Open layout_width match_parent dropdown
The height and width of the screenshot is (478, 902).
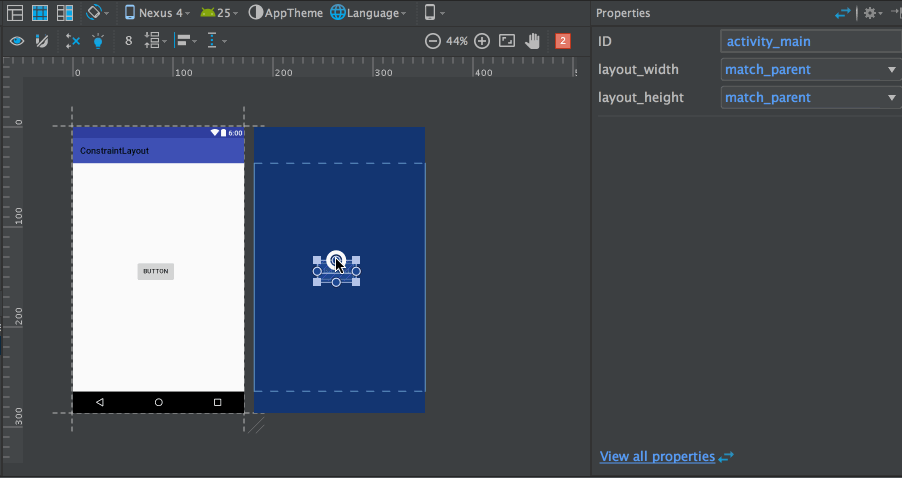811,70
